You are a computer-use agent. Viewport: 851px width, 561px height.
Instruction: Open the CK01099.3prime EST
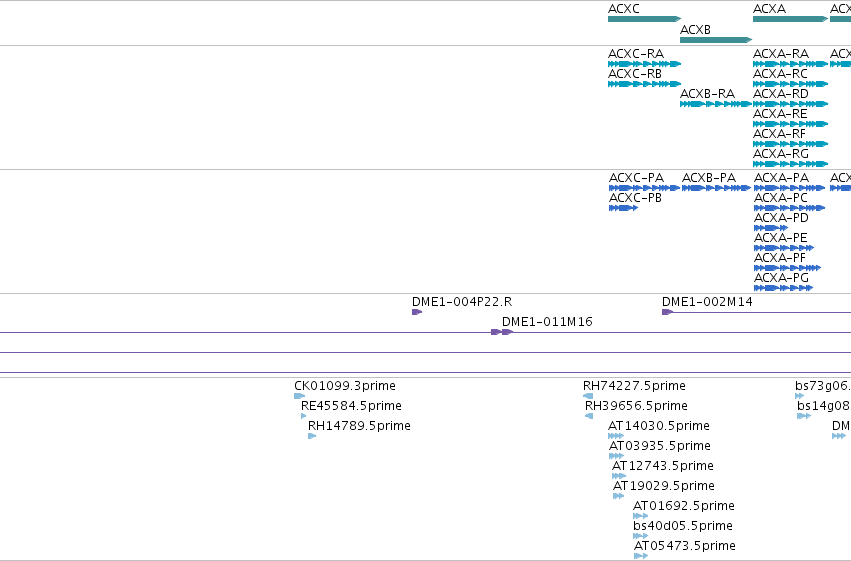(299, 396)
